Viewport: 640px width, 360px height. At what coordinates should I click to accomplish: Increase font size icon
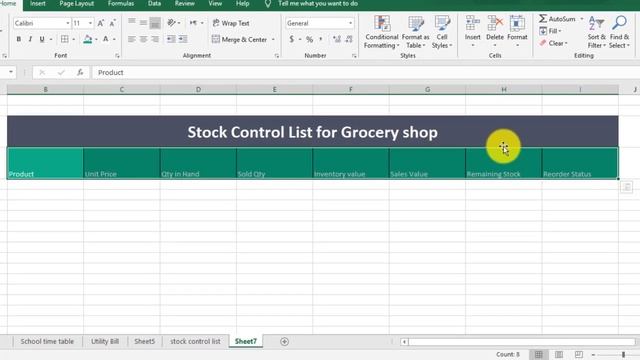tap(100, 23)
